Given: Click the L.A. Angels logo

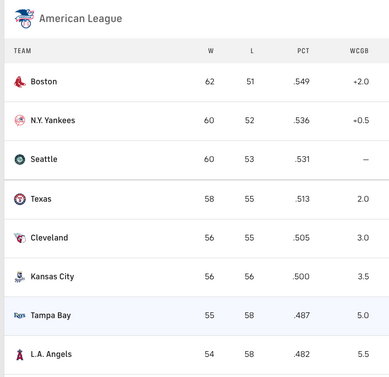Looking at the screenshot, I should click(x=20, y=354).
